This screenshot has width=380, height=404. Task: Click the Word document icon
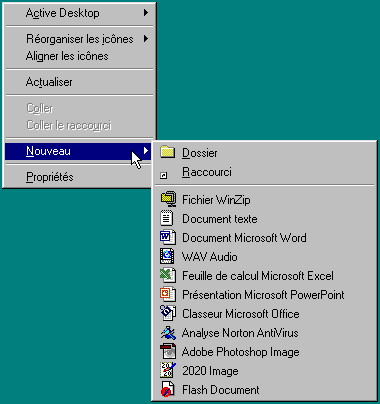168,237
